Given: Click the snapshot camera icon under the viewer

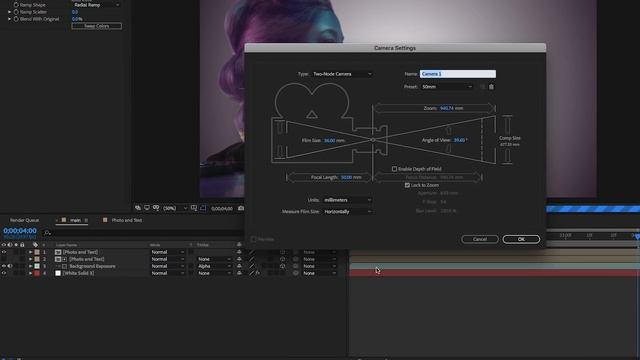Looking at the screenshot, I should (x=241, y=208).
